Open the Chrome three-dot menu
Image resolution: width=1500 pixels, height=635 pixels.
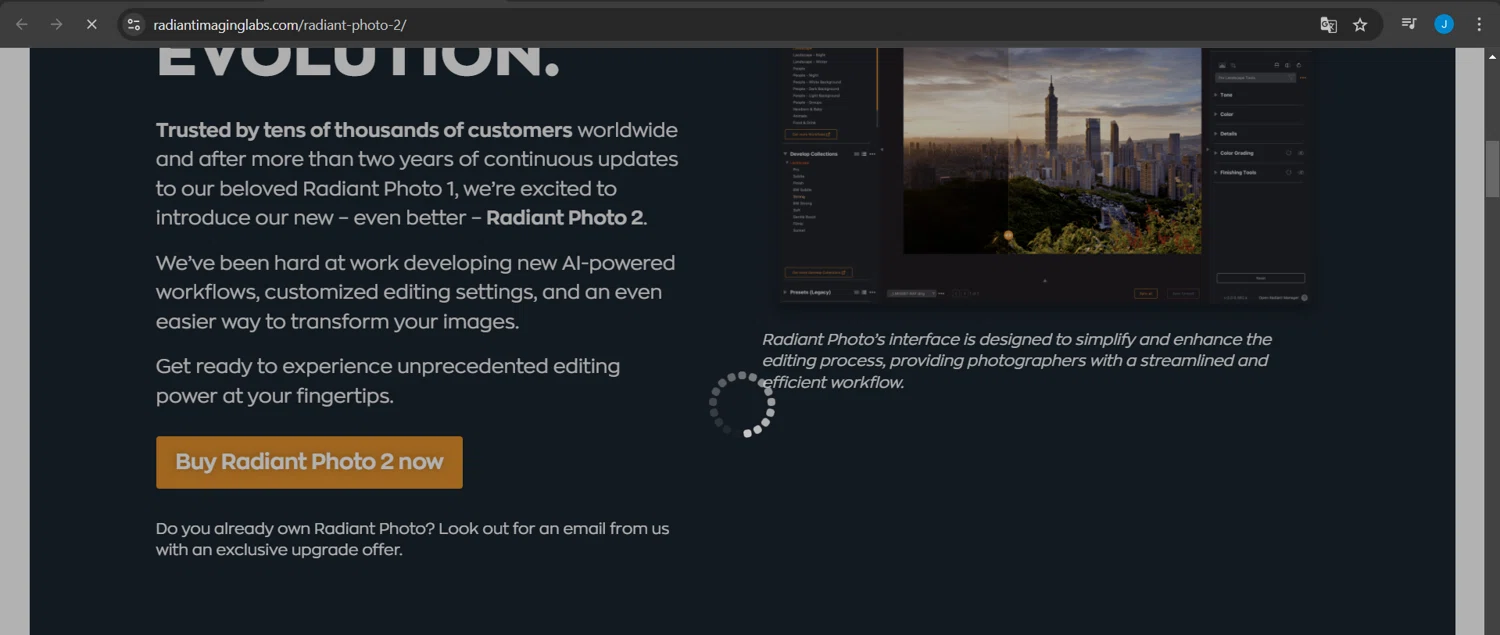pyautogui.click(x=1479, y=24)
